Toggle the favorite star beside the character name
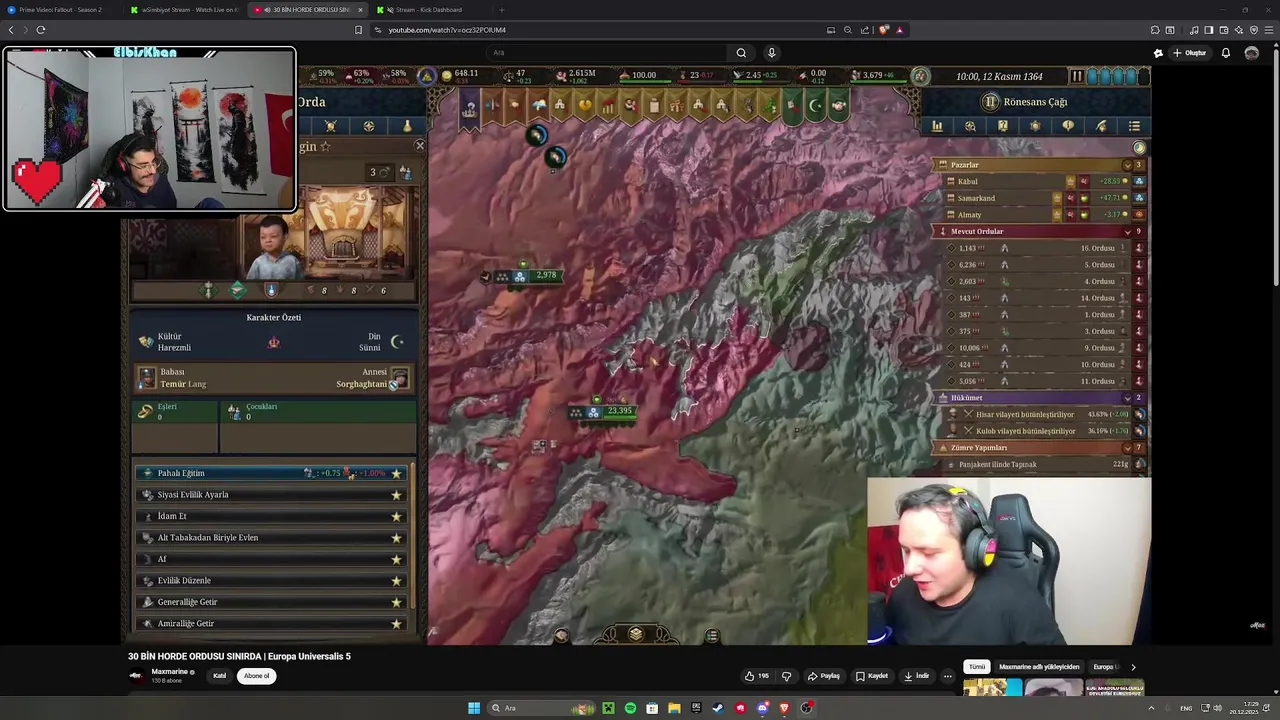 (x=325, y=147)
